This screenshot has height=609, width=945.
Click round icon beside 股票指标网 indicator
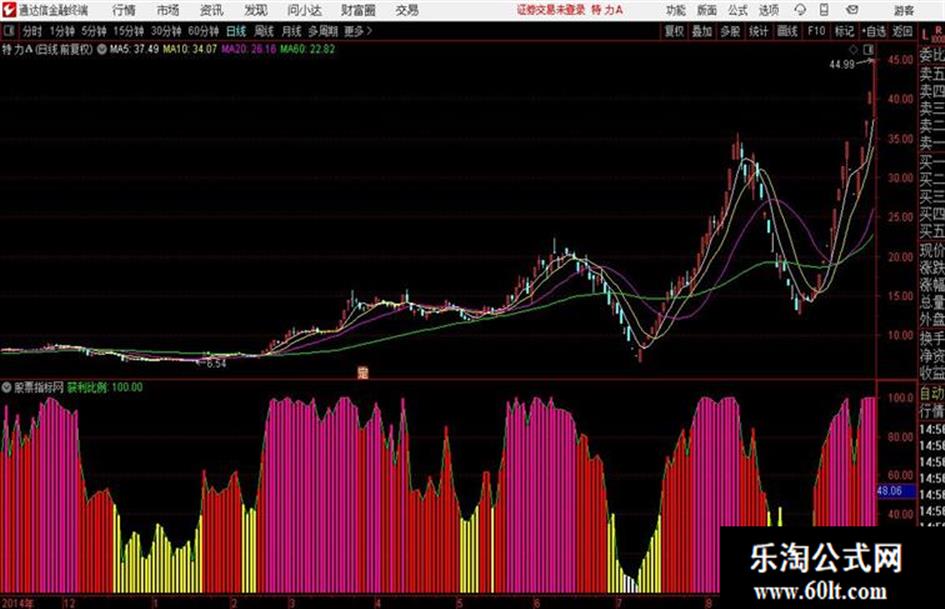(x=7, y=387)
